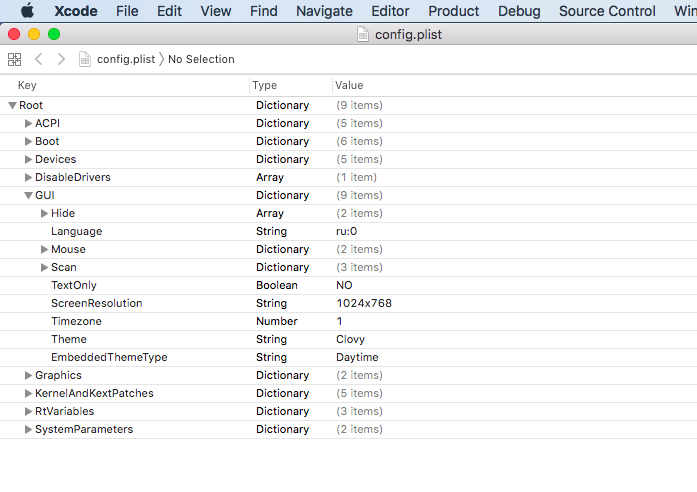The width and height of the screenshot is (697, 492).
Task: Click the NO value of TextOnly
Action: click(x=344, y=285)
